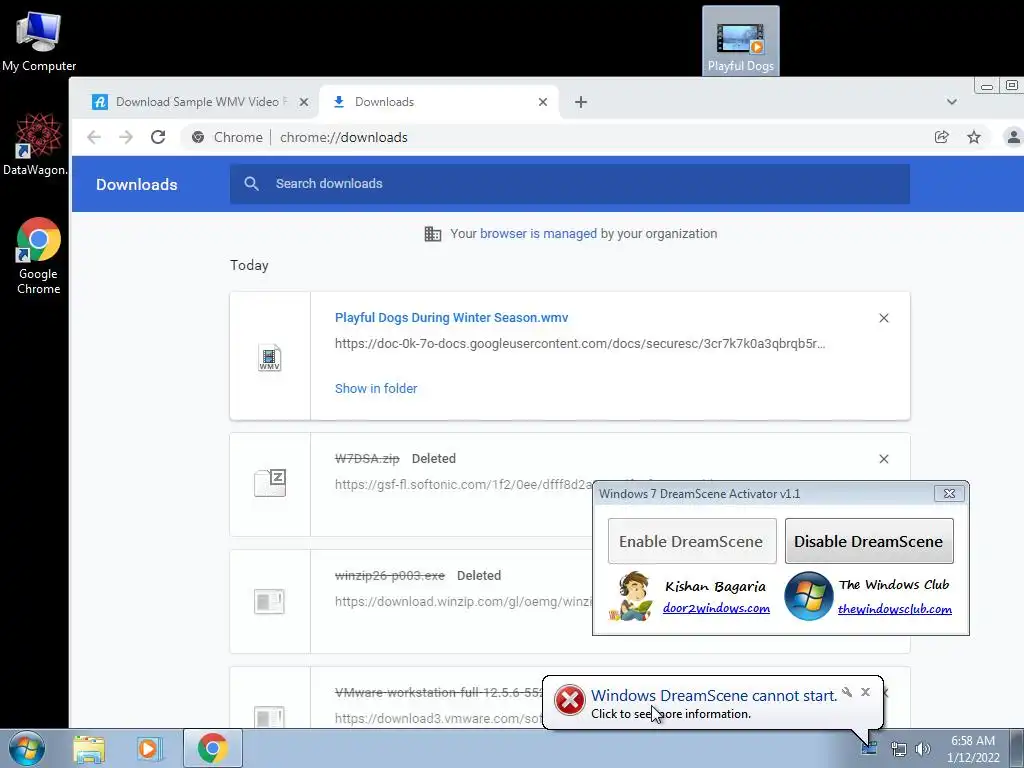Dismiss the DreamScene error balloon
1024x768 pixels.
point(865,692)
